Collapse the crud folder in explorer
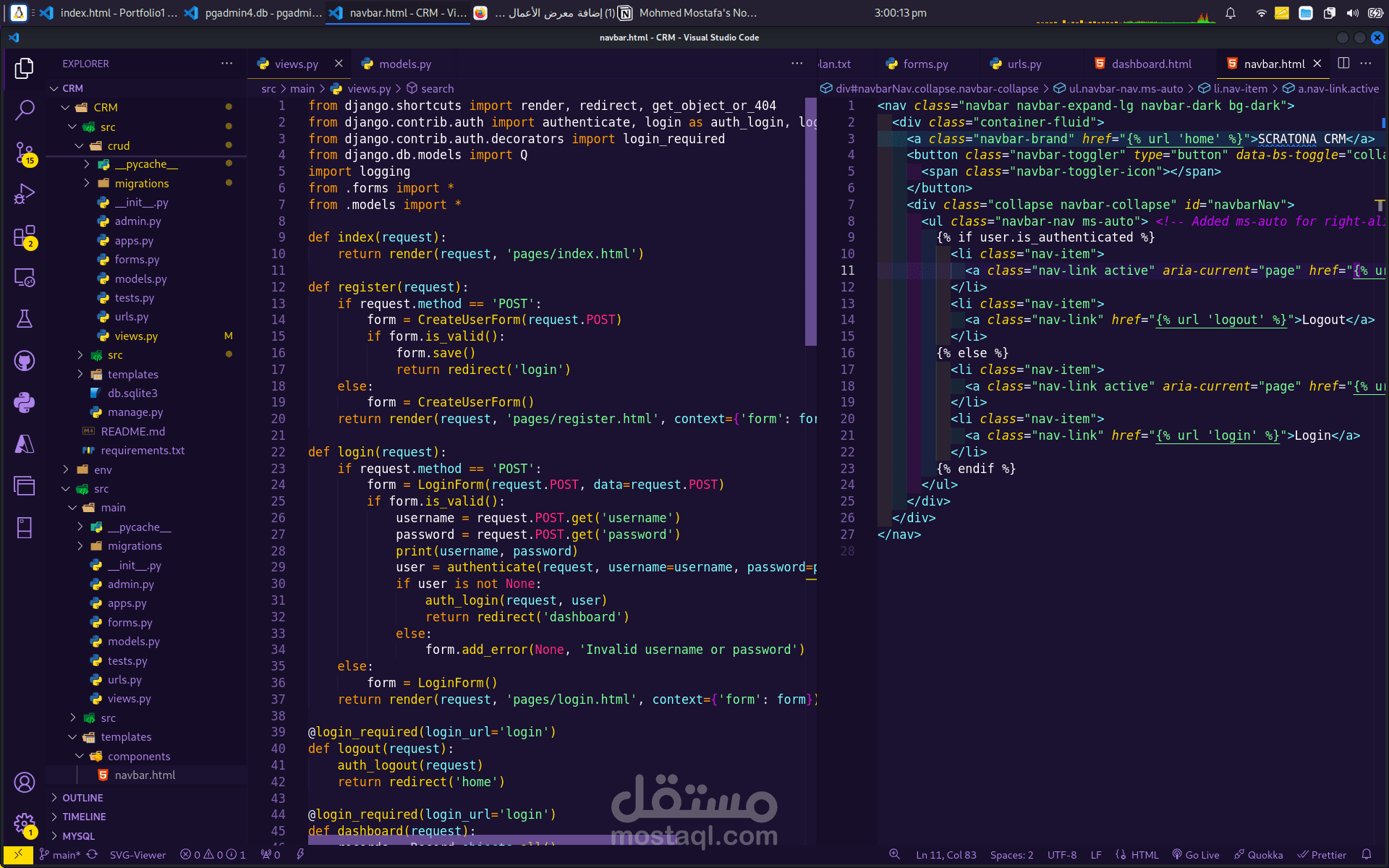 pyautogui.click(x=118, y=145)
